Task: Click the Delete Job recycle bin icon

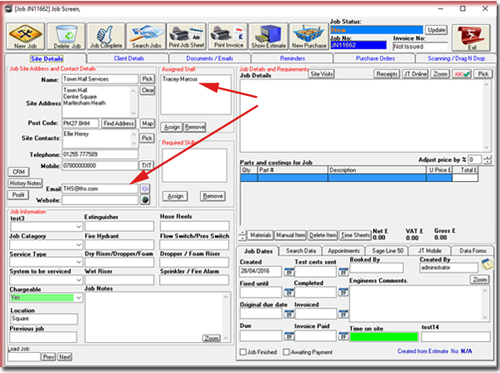Action: (66, 36)
